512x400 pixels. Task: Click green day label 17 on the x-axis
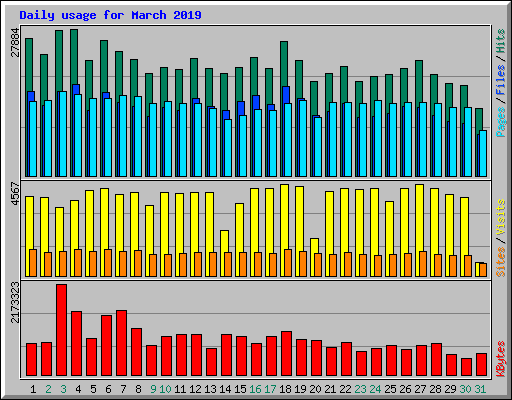tap(270, 389)
